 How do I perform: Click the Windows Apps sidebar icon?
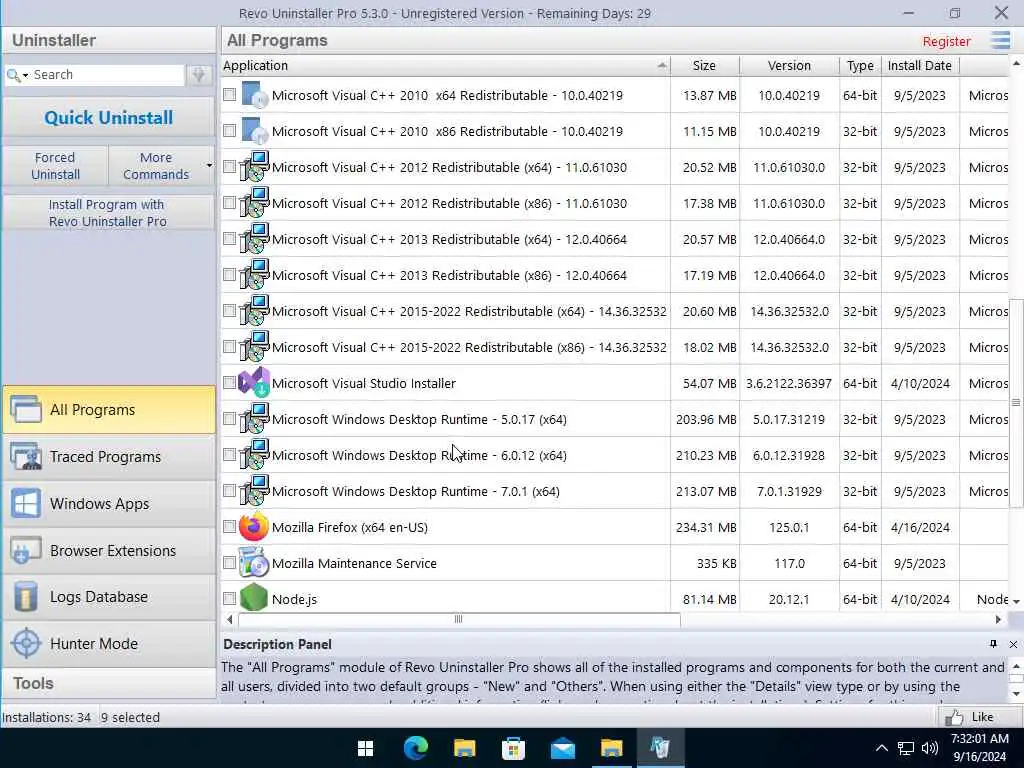click(26, 504)
